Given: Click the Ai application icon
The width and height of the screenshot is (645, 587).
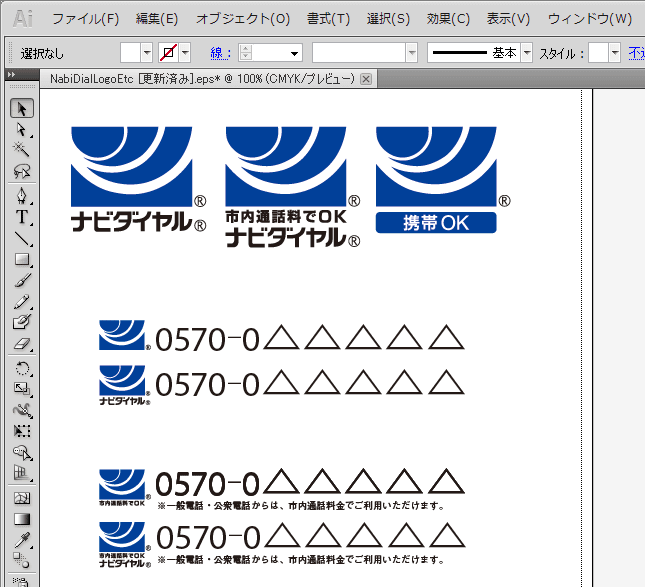Looking at the screenshot, I should [23, 19].
